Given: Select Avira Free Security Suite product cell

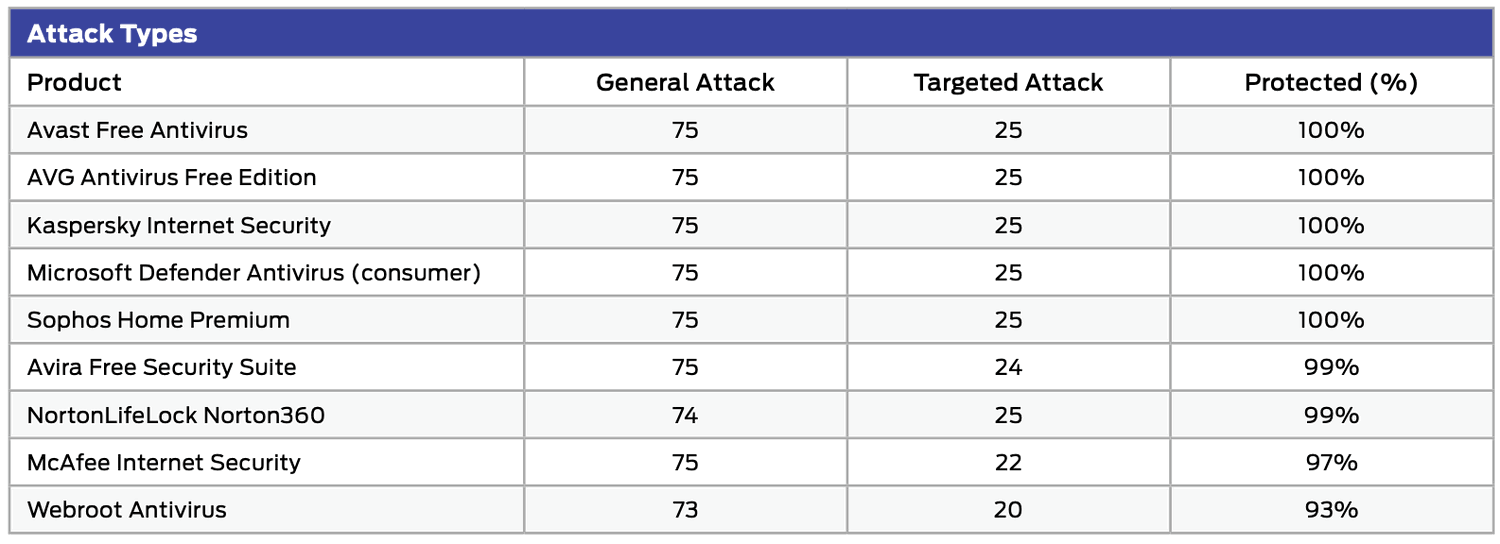Looking at the screenshot, I should coord(162,367).
